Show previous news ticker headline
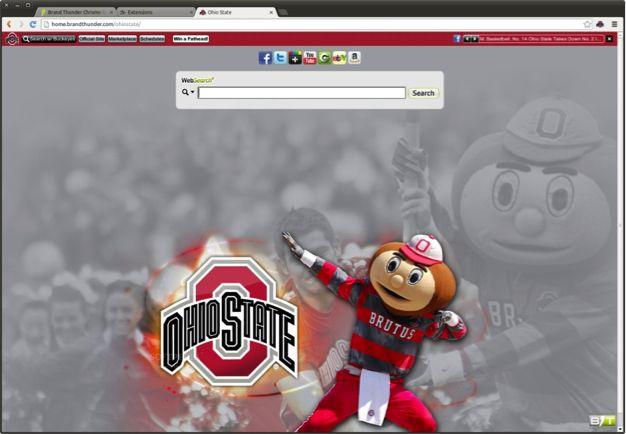This screenshot has width=626, height=434. pyautogui.click(x=467, y=39)
